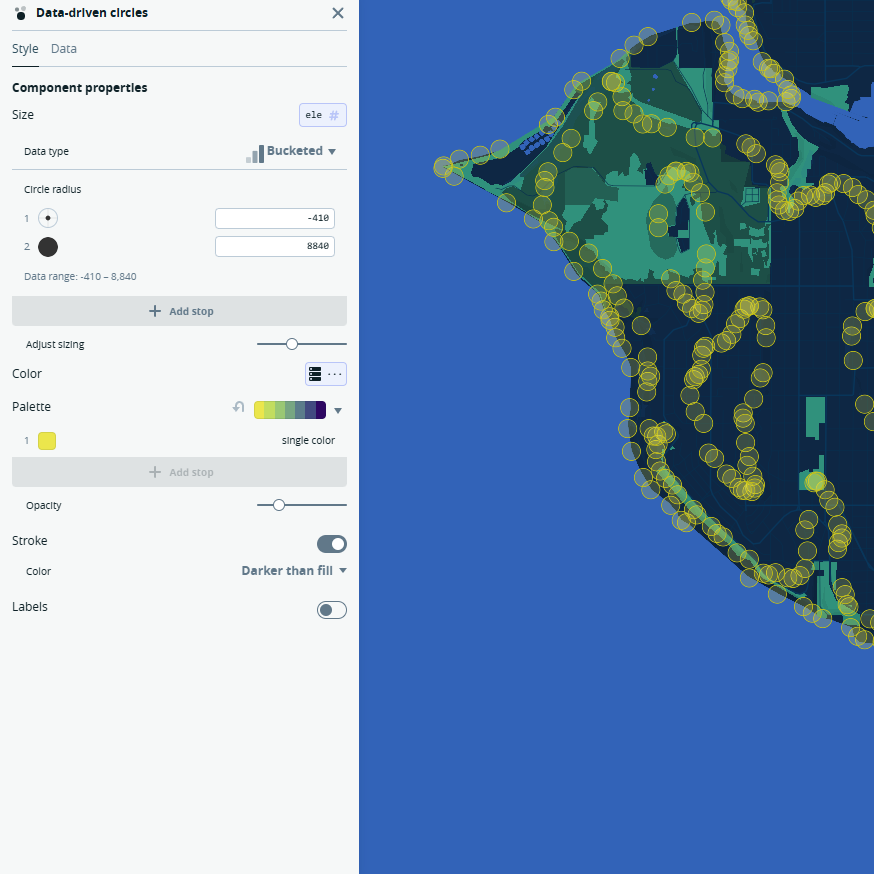Close the Data-driven circles panel

[x=338, y=13]
